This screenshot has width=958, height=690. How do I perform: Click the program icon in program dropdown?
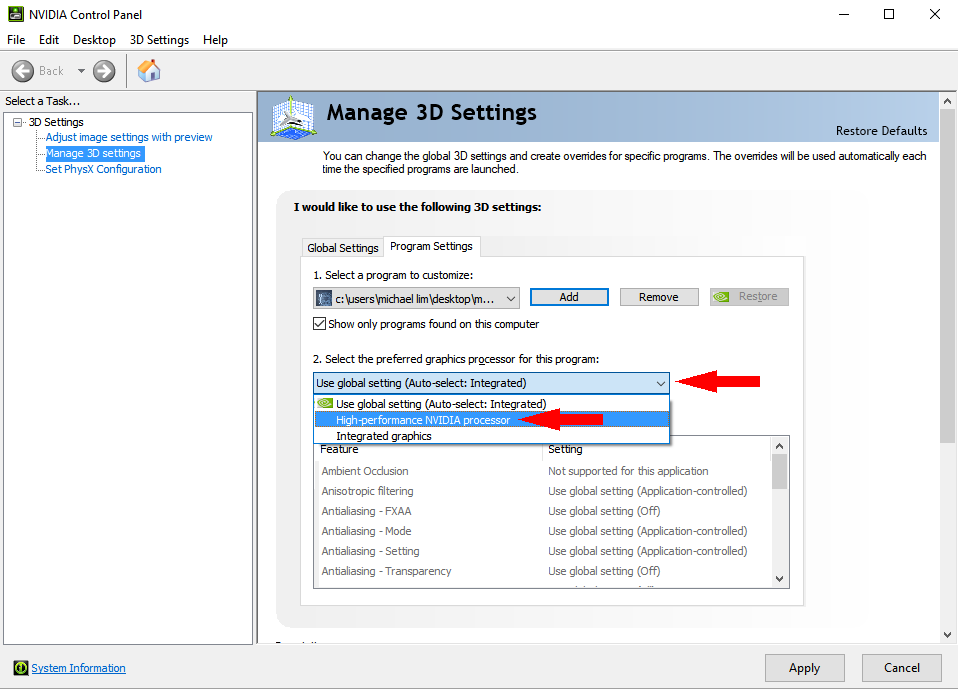(x=324, y=298)
